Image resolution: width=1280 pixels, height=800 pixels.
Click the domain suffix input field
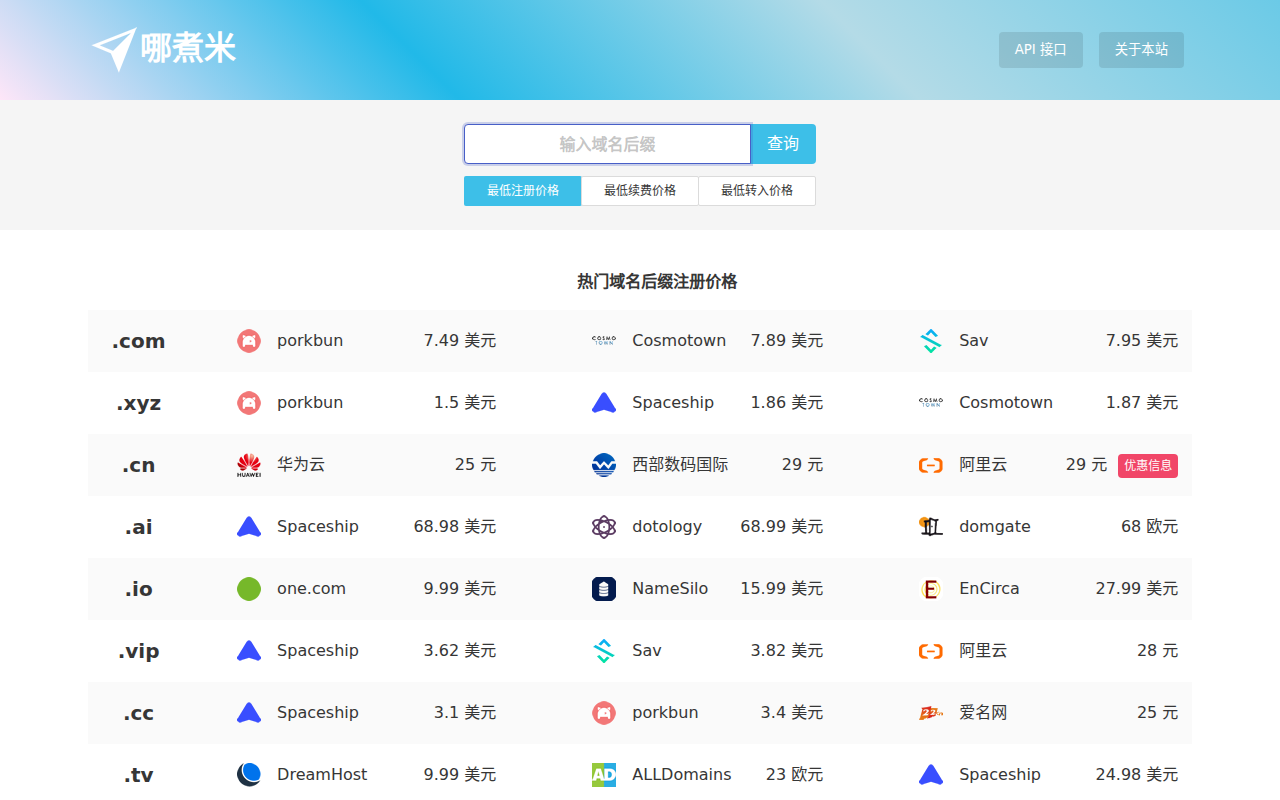click(x=607, y=143)
